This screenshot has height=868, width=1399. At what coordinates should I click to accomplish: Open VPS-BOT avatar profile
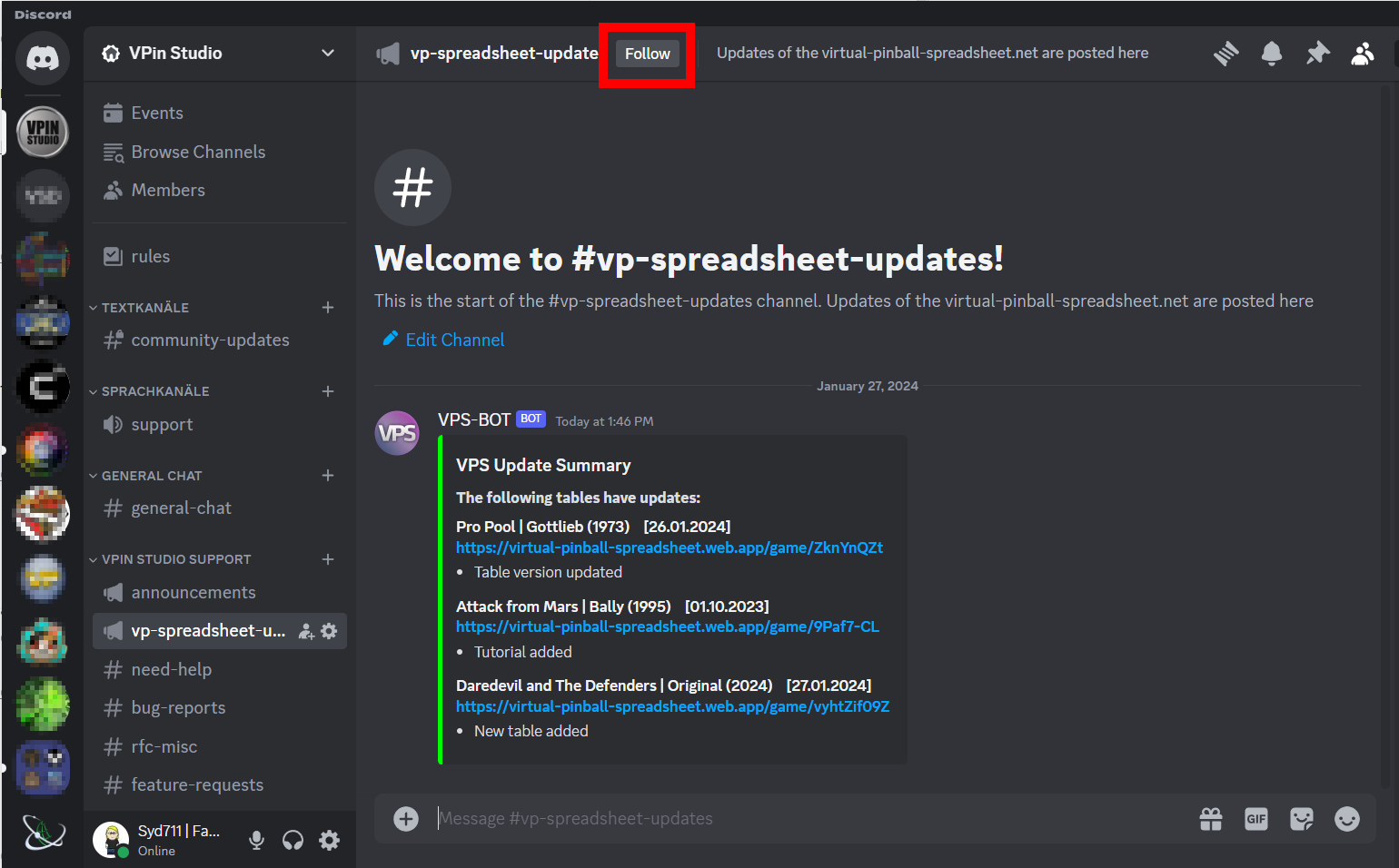pyautogui.click(x=397, y=433)
